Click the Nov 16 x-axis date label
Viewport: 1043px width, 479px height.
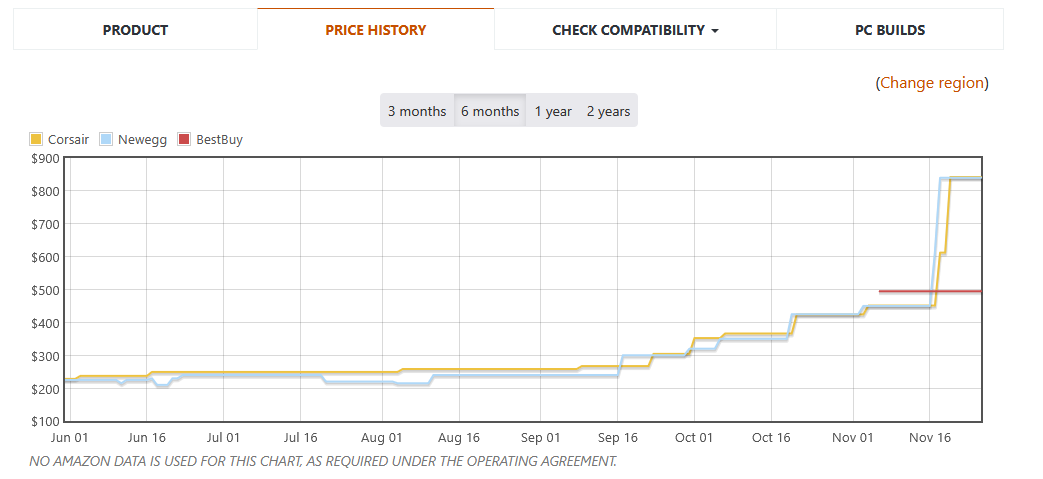[x=929, y=437]
